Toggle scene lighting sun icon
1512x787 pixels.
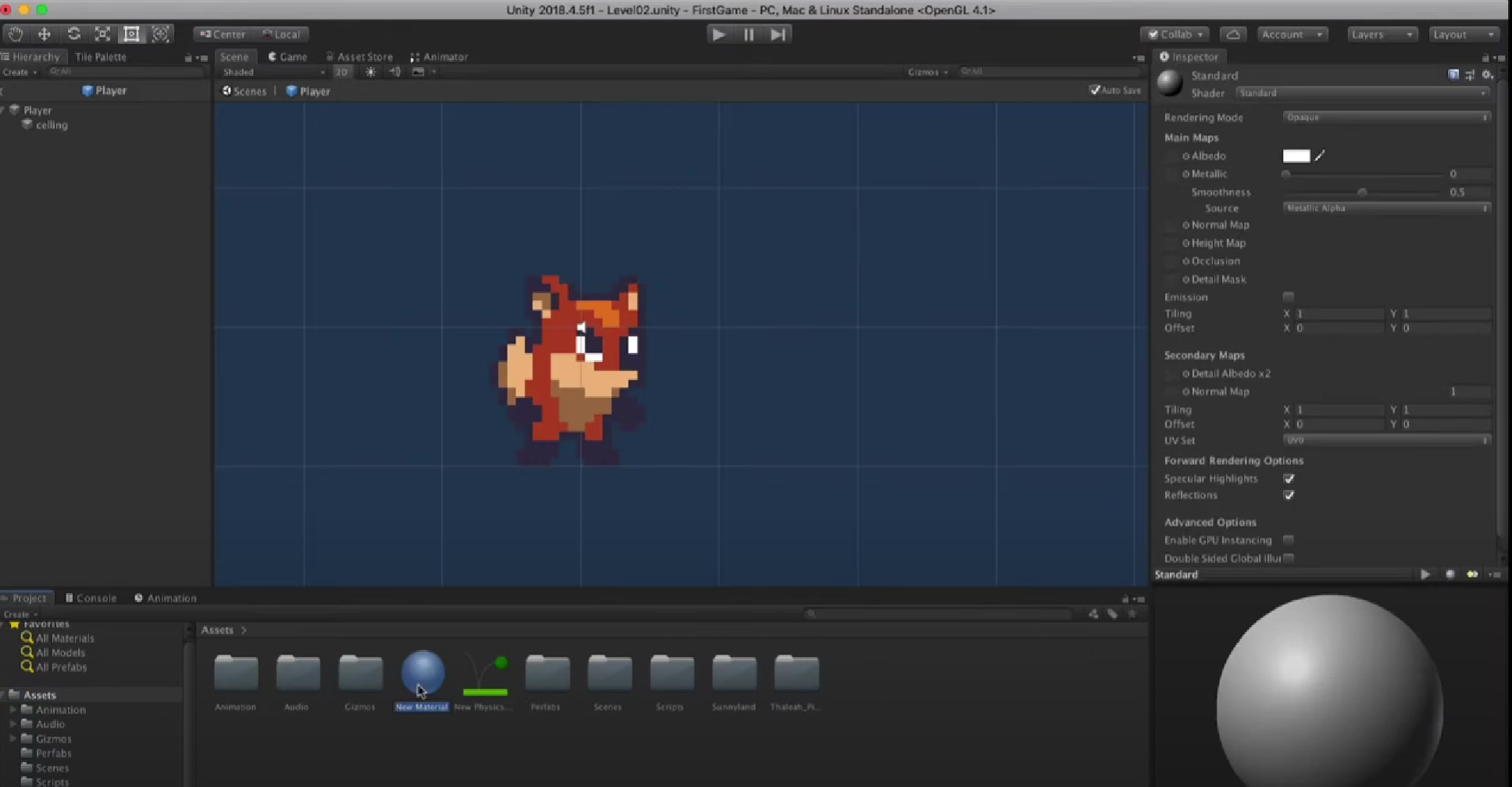[370, 72]
